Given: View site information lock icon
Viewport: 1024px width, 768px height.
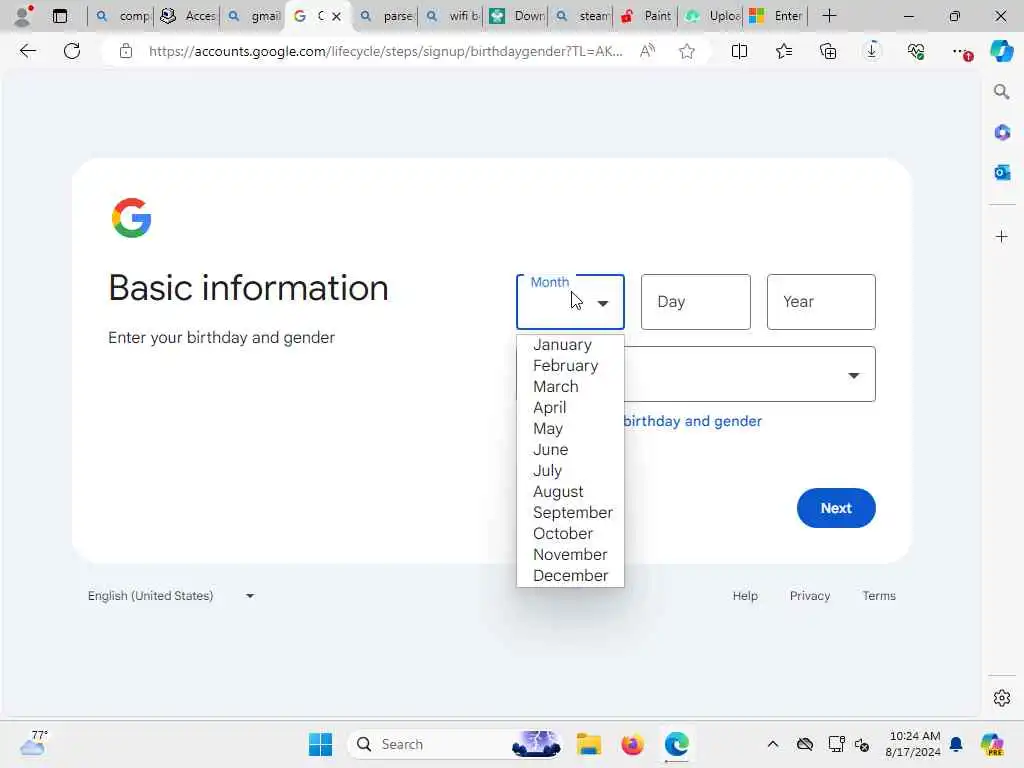Looking at the screenshot, I should click(126, 51).
